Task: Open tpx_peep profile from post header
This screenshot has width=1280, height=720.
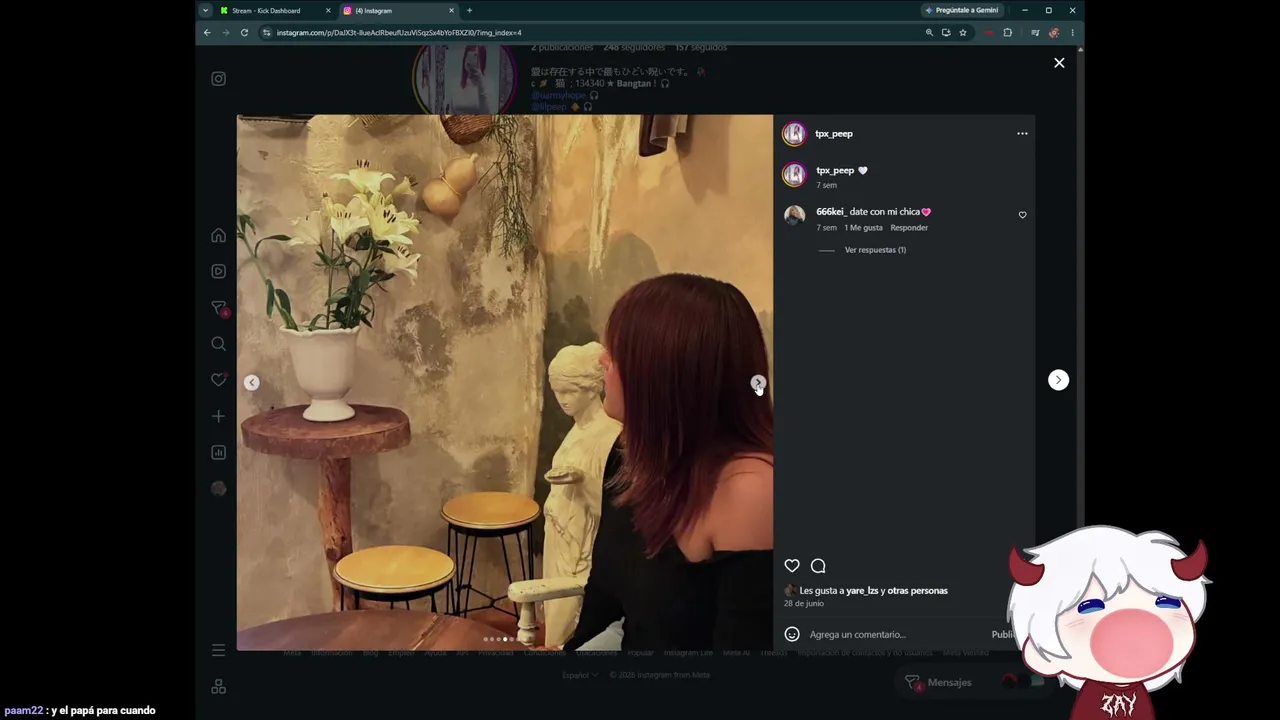Action: tap(834, 133)
